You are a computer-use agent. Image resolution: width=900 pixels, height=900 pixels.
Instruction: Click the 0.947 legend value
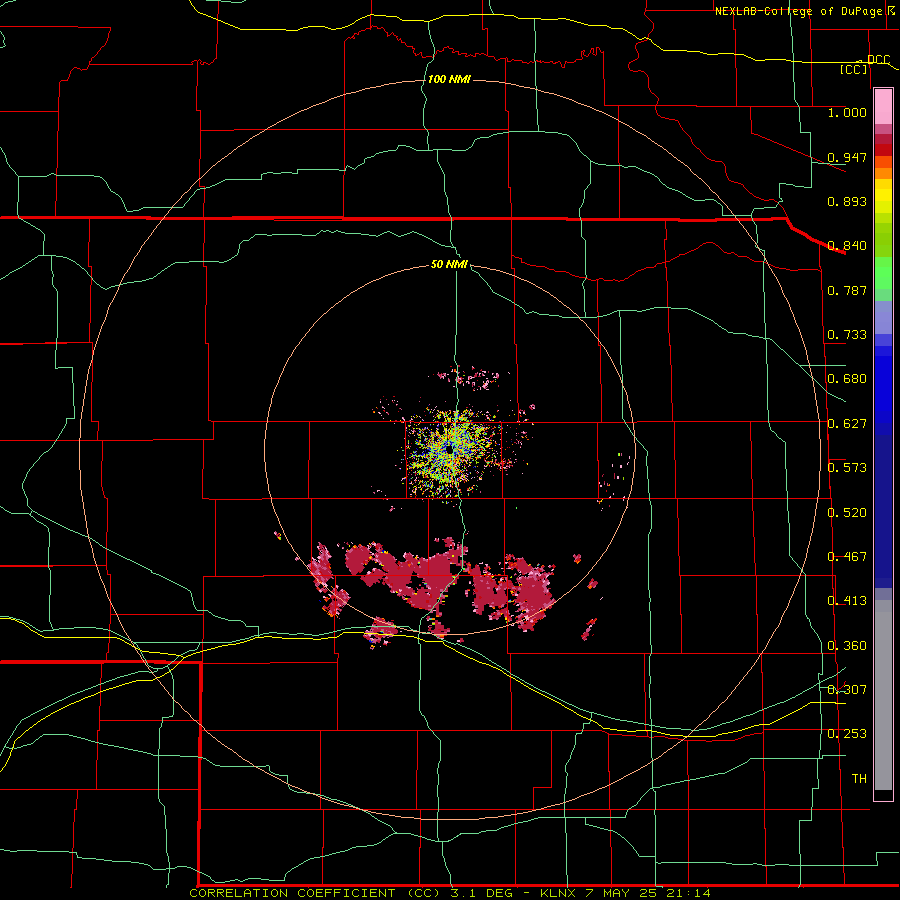point(847,157)
